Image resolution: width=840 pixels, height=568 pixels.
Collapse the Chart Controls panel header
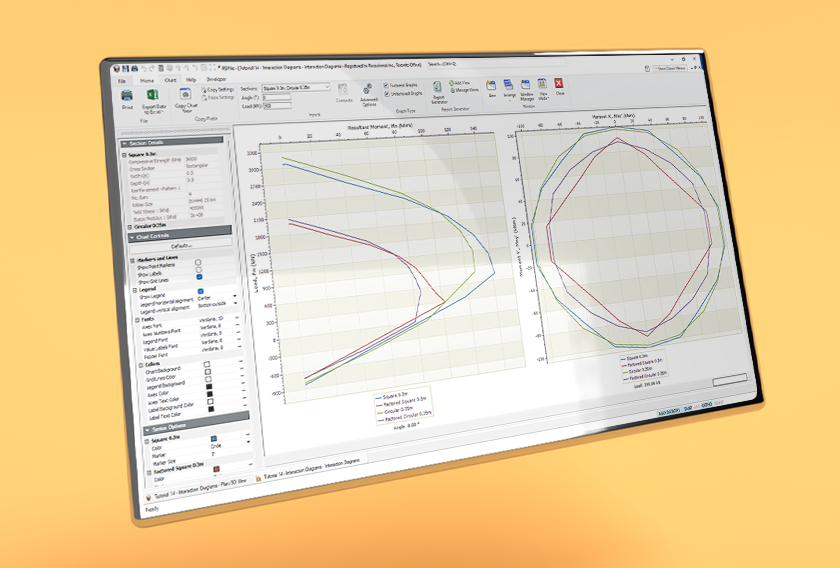179,236
